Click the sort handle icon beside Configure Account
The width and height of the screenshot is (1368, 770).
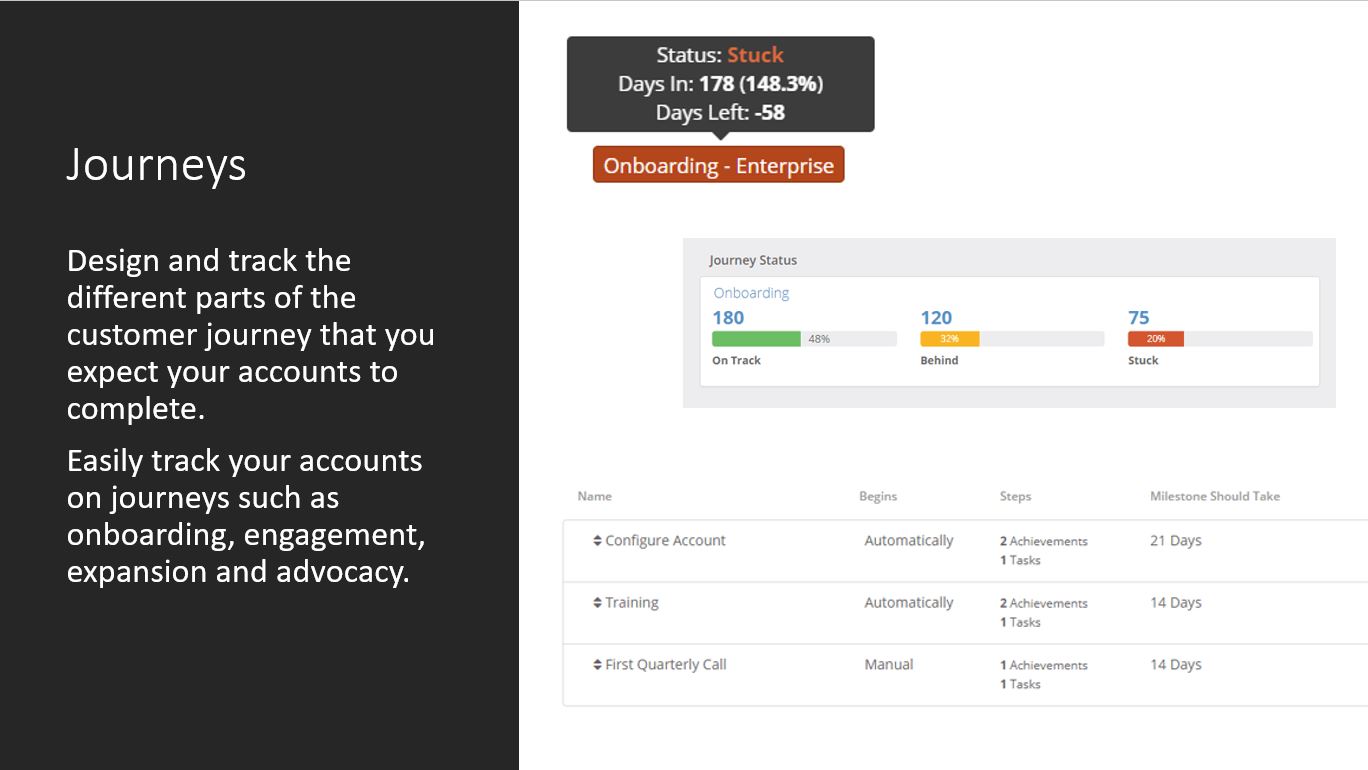(597, 541)
